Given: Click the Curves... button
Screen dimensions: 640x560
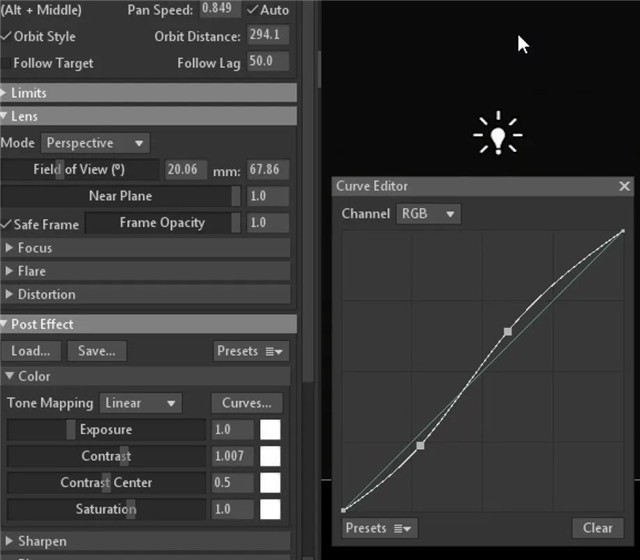Looking at the screenshot, I should coord(247,403).
